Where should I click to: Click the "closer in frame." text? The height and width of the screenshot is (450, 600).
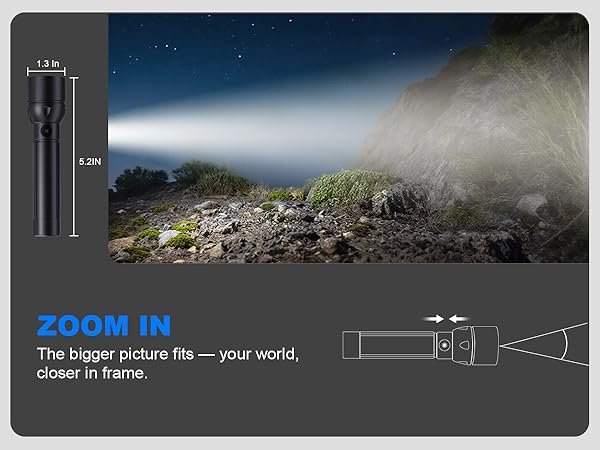pos(92,373)
